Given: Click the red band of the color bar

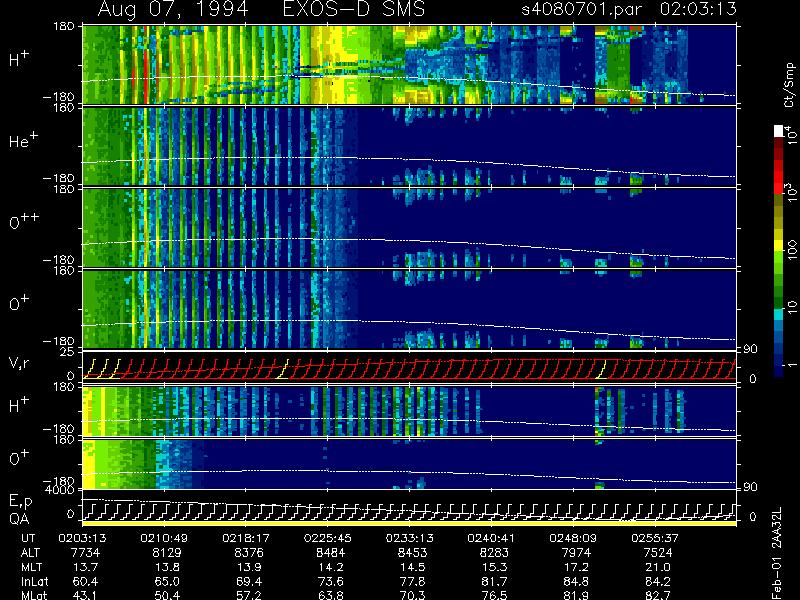Looking at the screenshot, I should (x=779, y=177).
